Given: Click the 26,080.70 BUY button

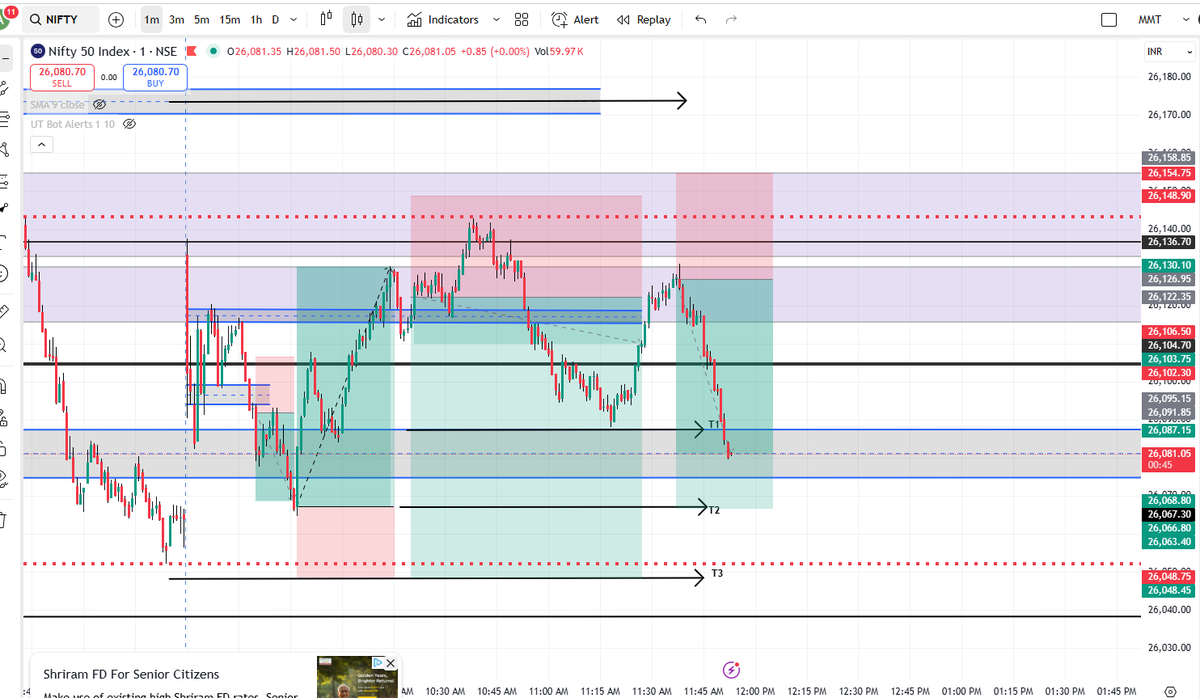Looking at the screenshot, I should (x=155, y=78).
